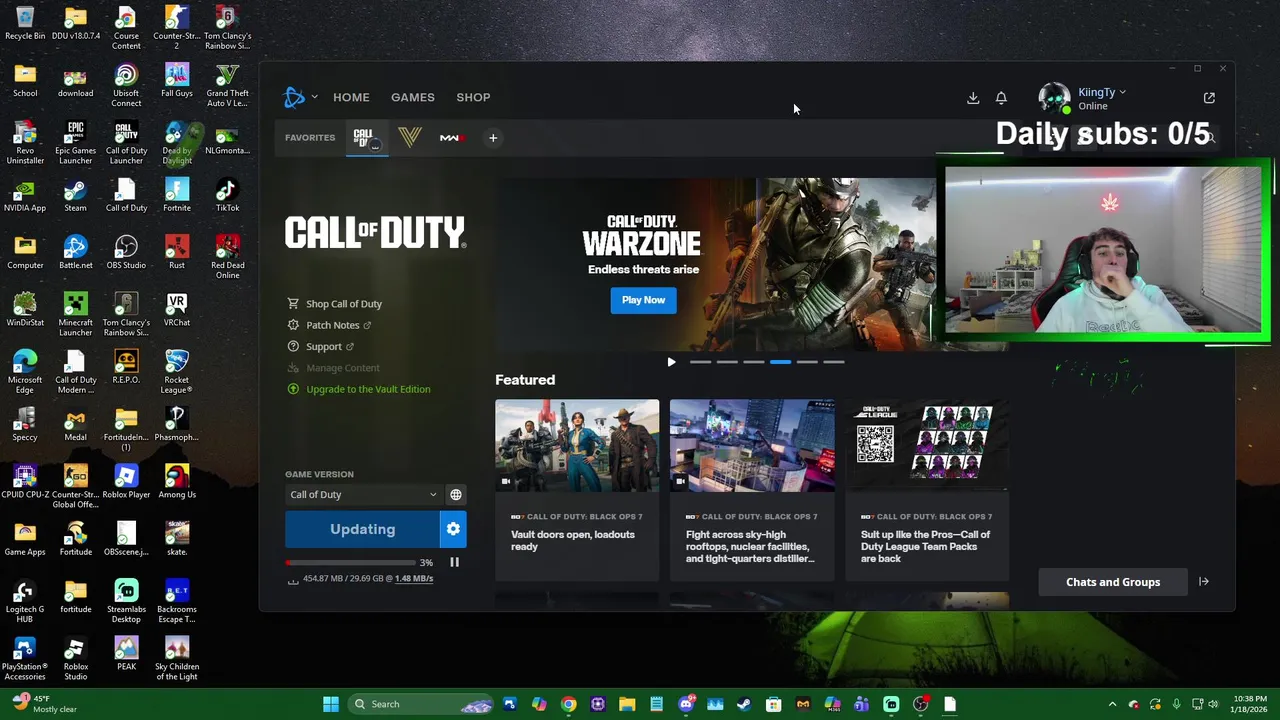Image resolution: width=1280 pixels, height=720 pixels.
Task: Add a game to favorites with plus
Action: (x=493, y=138)
